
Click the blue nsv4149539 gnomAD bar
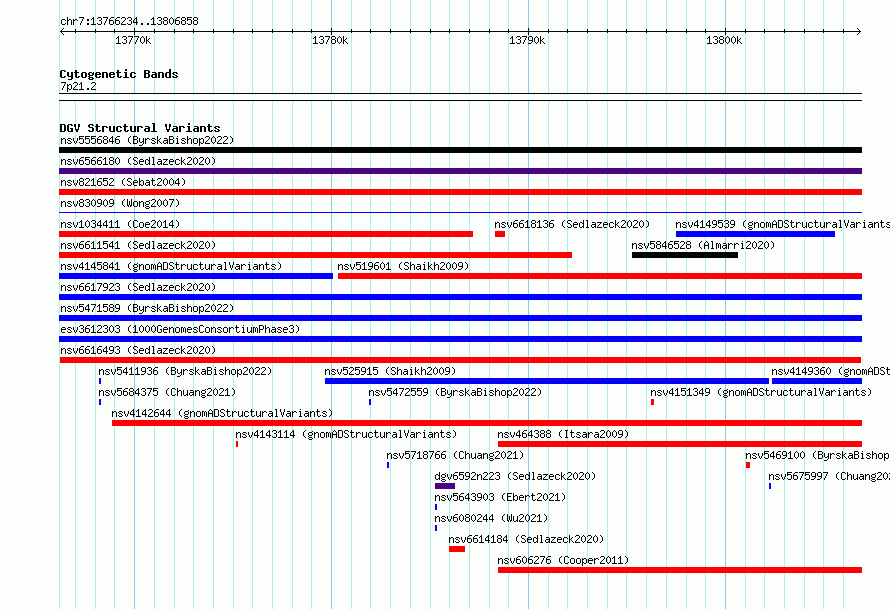coord(755,234)
